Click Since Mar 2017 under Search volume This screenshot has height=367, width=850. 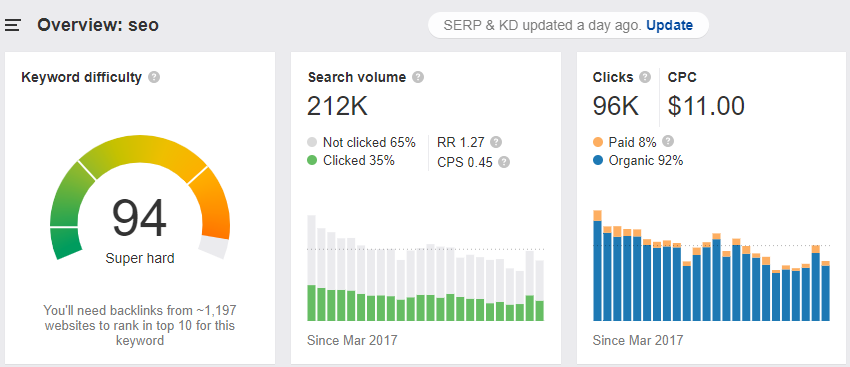tap(352, 340)
